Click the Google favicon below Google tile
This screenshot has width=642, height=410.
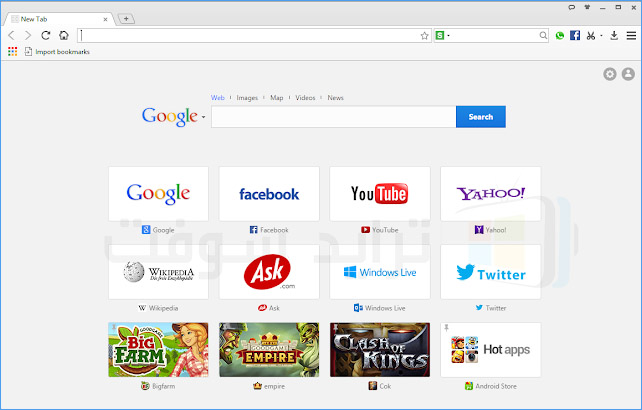tap(146, 230)
